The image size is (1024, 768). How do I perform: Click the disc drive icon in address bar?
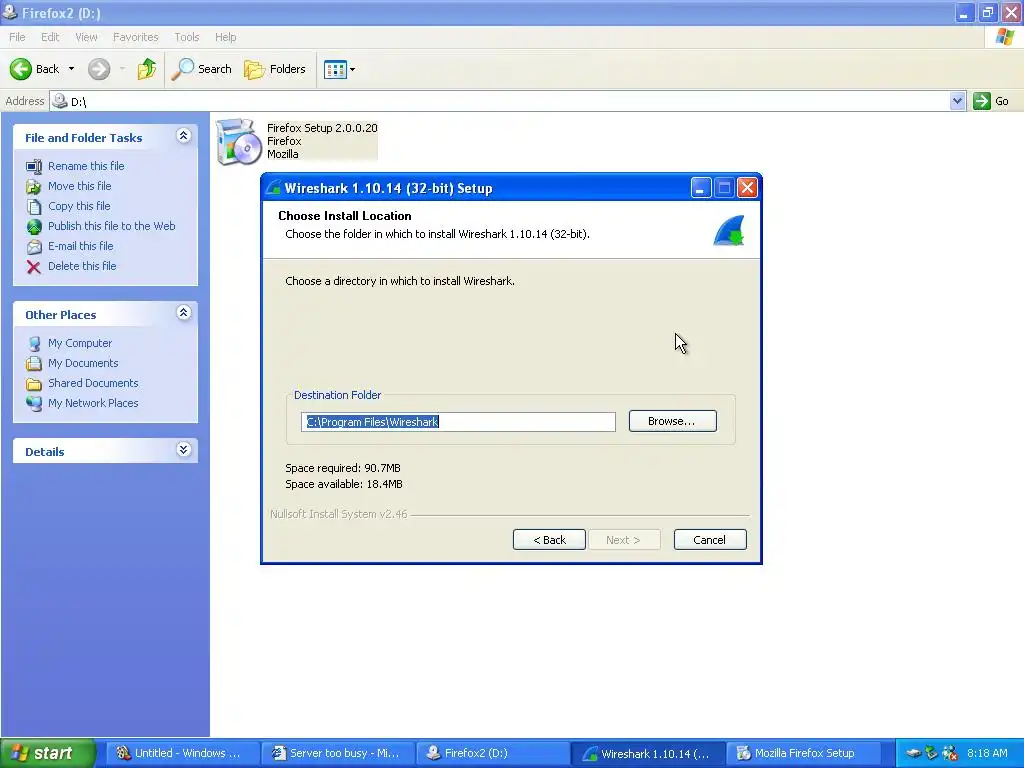coord(60,101)
